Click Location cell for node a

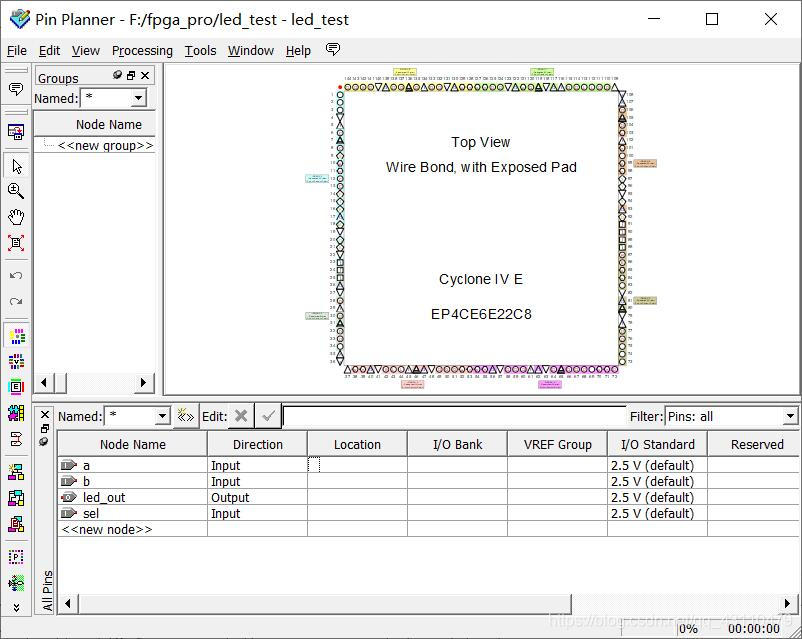point(357,465)
